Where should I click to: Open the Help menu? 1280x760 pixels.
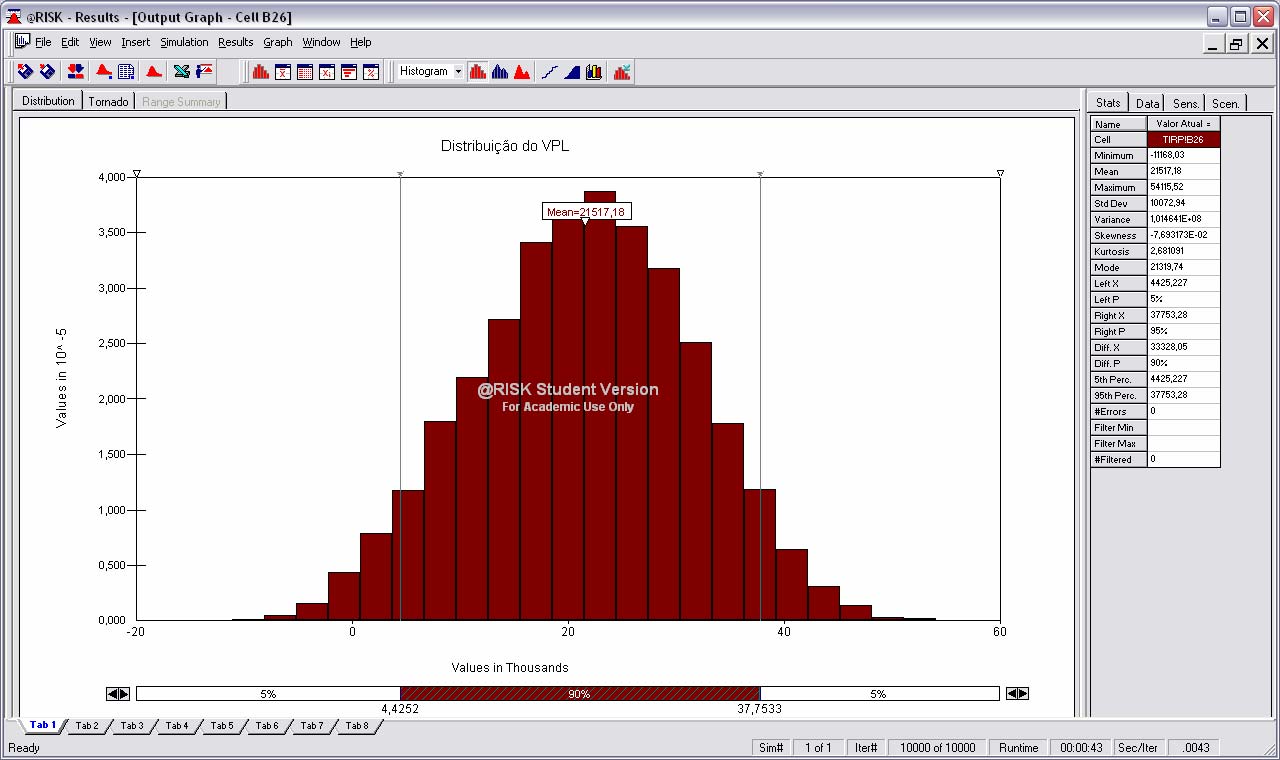coord(361,42)
